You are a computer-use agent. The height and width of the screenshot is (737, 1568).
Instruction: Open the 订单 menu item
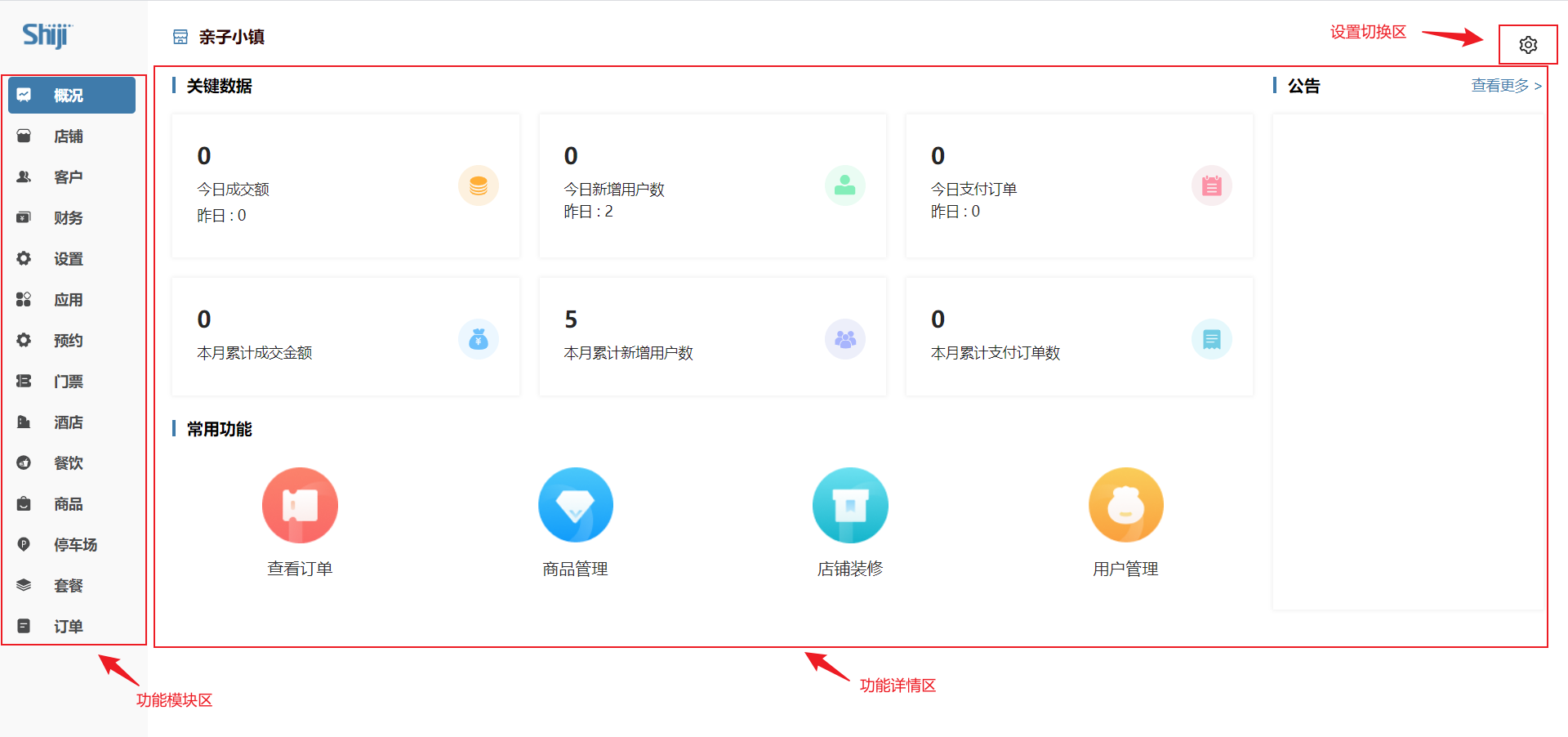pos(72,626)
